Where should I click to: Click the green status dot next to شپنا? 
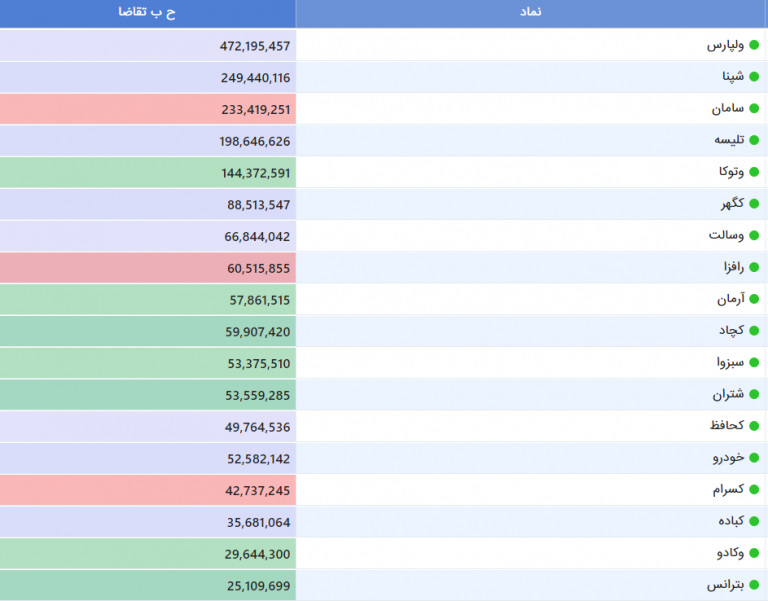(755, 78)
